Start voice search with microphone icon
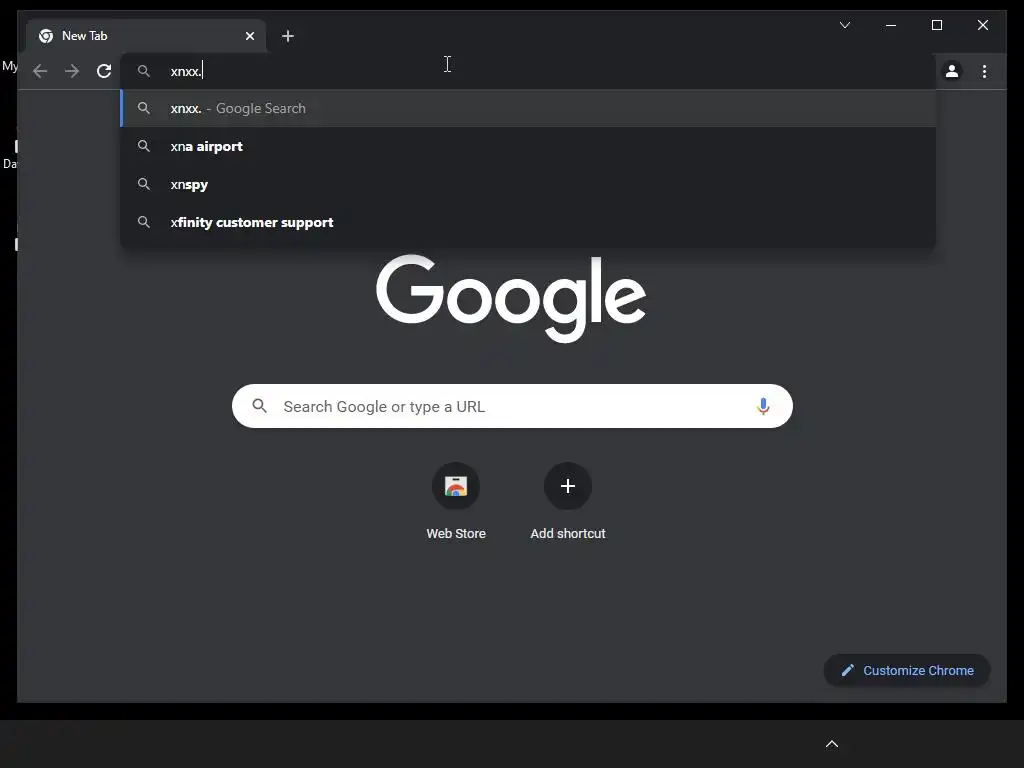 [762, 406]
